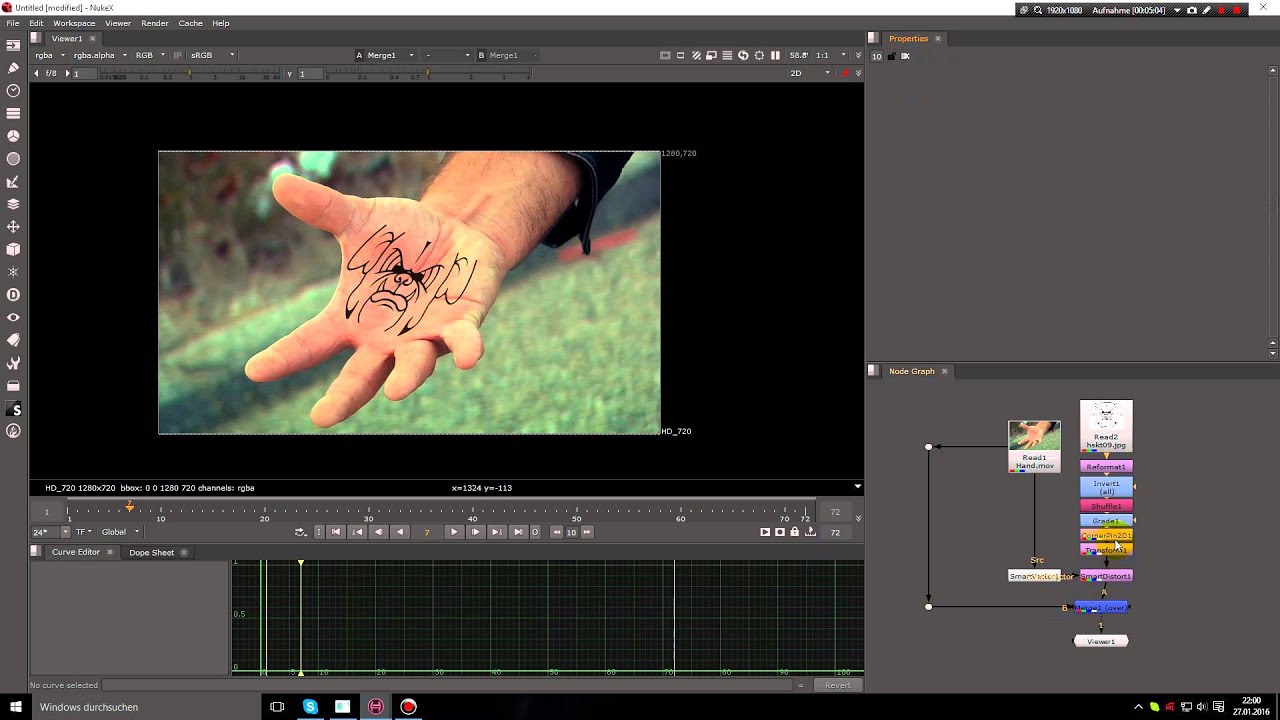Screen dimensions: 1280x720
Task: Open the Time node menu (clock icon)
Action: (13, 90)
